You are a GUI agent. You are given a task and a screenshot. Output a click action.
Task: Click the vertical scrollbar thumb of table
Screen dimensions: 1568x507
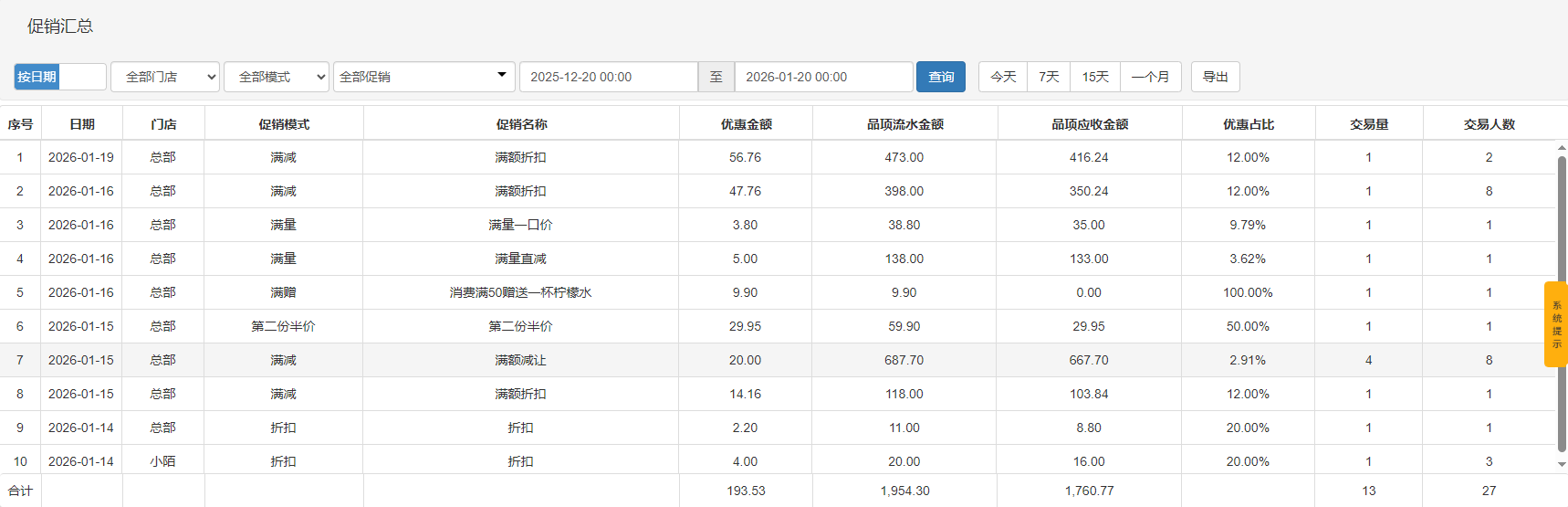[1562, 301]
